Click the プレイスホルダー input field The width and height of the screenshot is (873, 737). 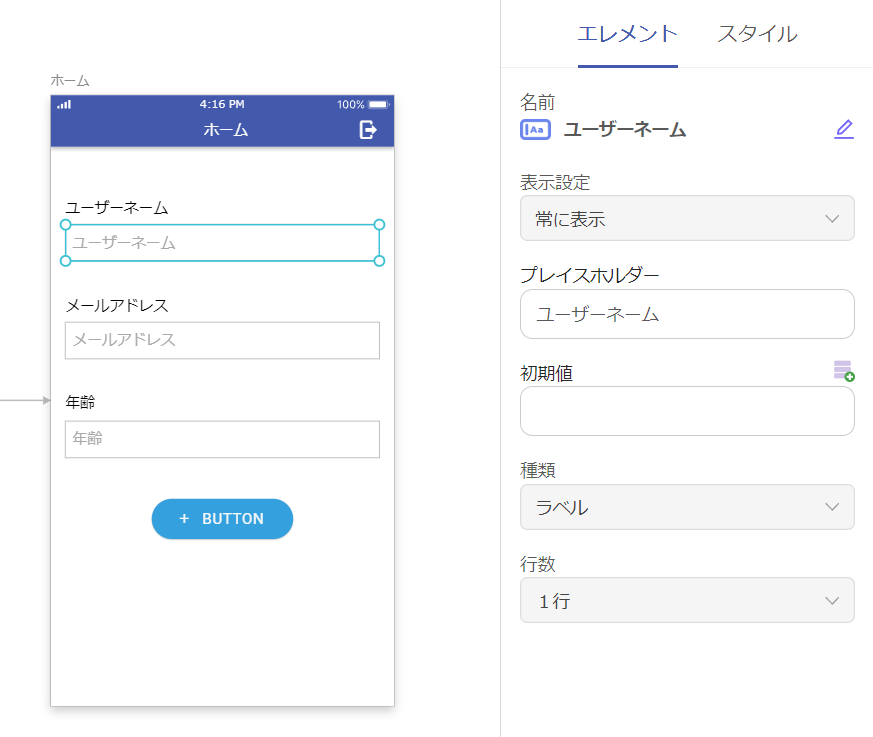[687, 314]
